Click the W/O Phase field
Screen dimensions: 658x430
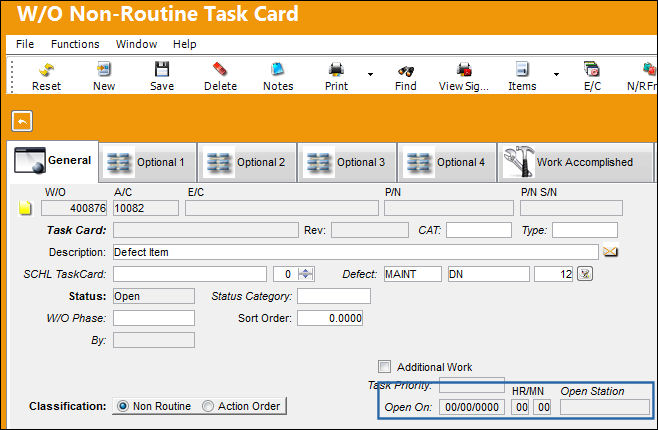click(154, 318)
